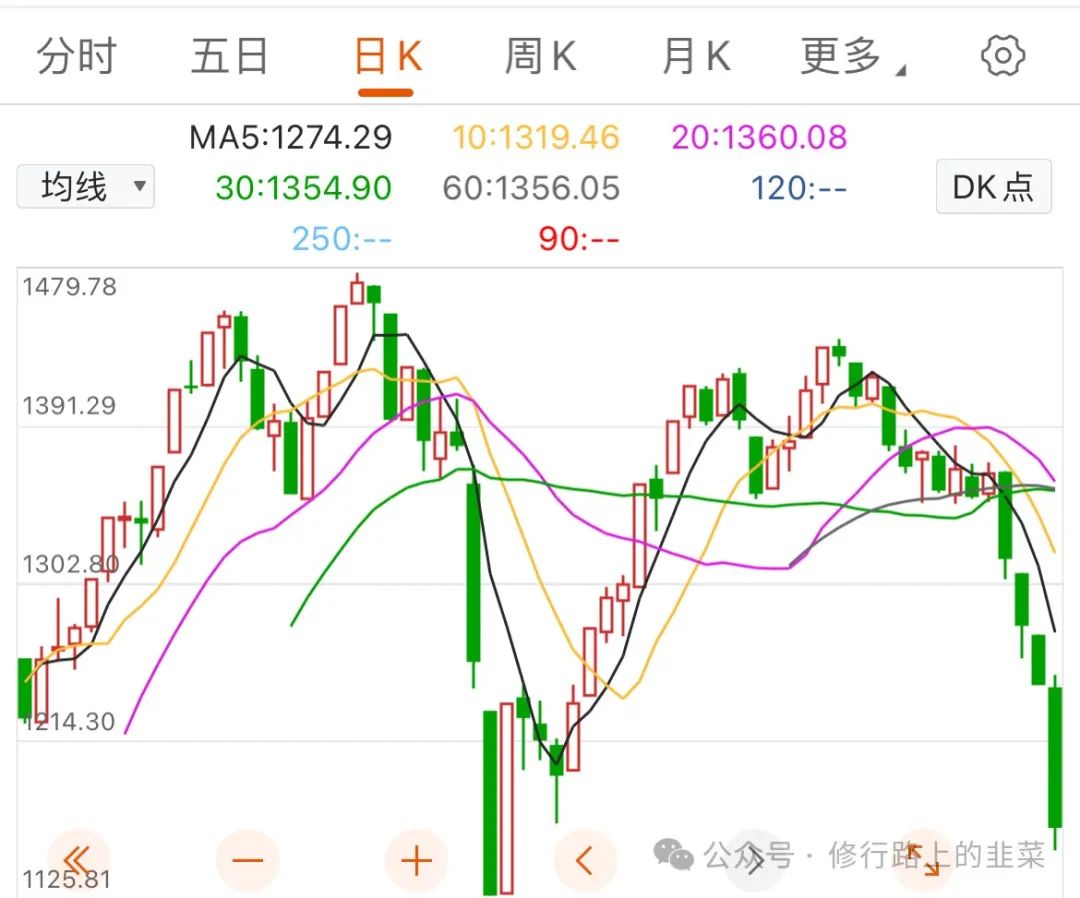This screenshot has height=898, width=1080.
Task: Tap the WeChat logo in watermark
Action: click(673, 855)
